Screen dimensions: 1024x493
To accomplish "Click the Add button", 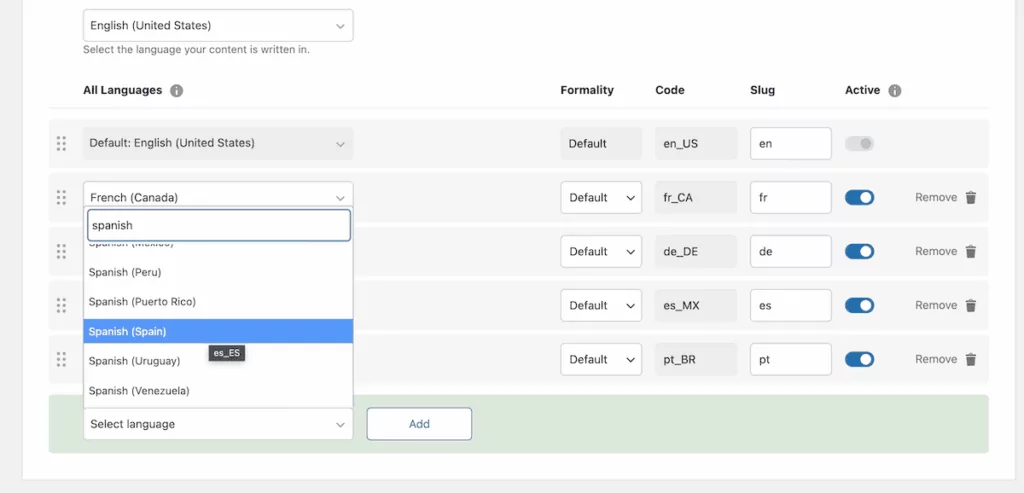I will coord(419,424).
